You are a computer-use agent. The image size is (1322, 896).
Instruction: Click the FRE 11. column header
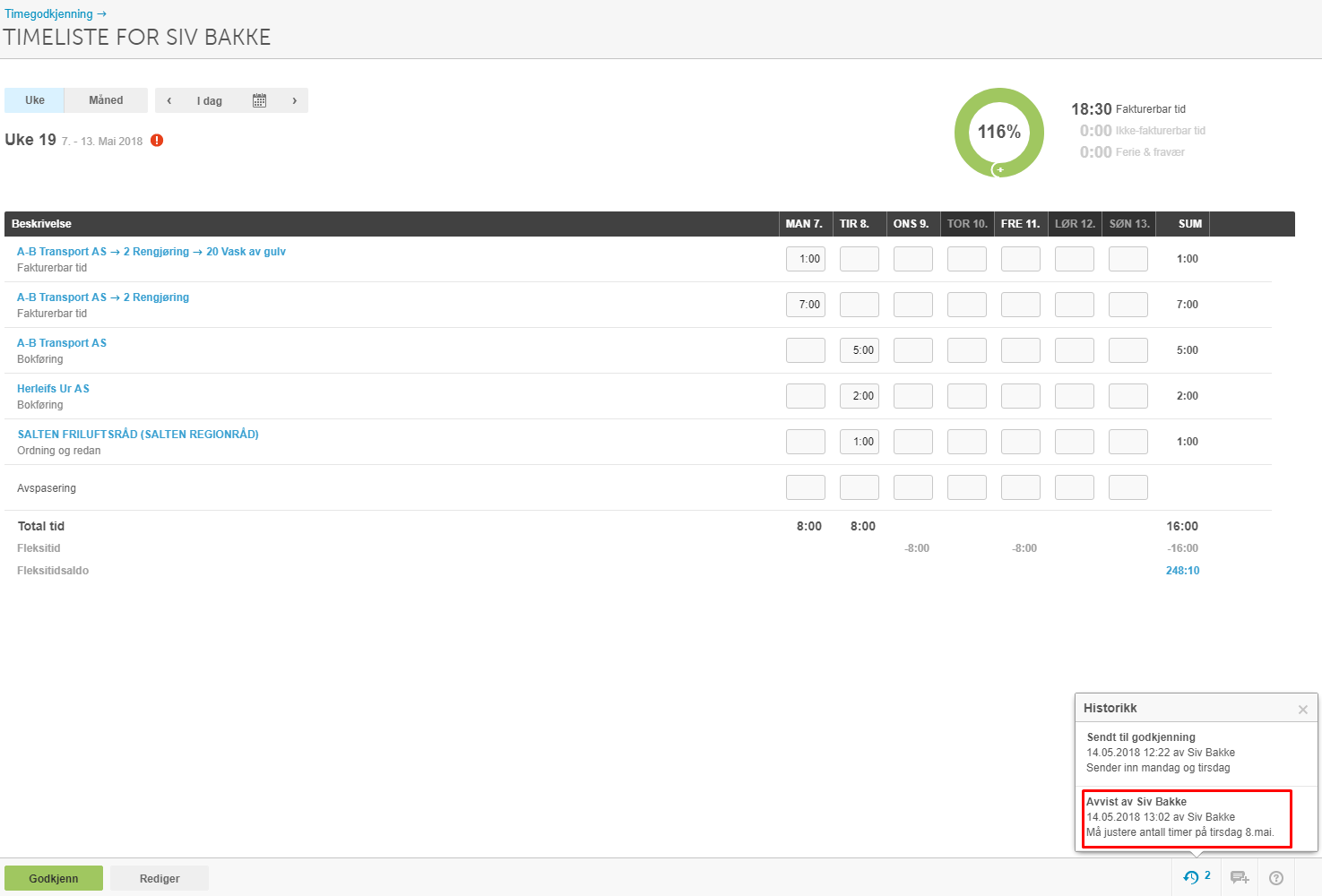tap(1021, 224)
